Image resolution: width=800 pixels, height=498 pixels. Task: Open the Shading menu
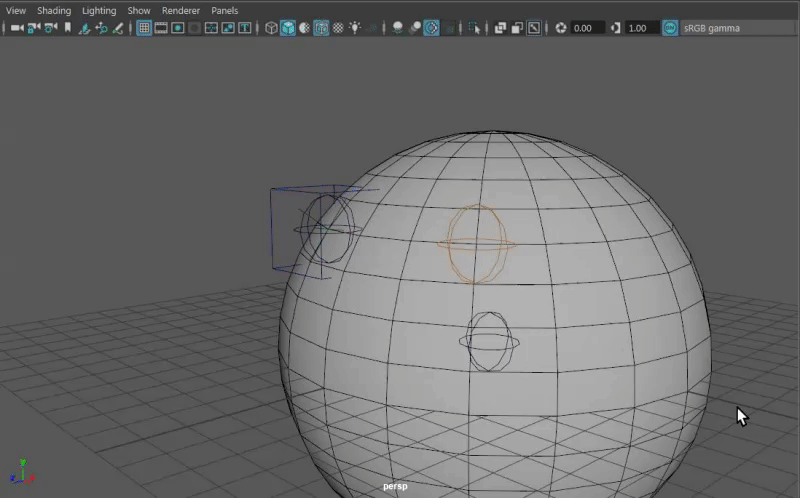pos(54,10)
